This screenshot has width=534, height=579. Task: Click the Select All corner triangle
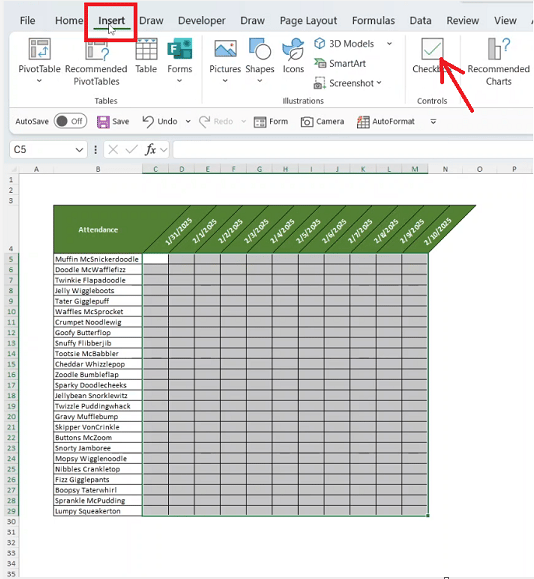pos(14,169)
